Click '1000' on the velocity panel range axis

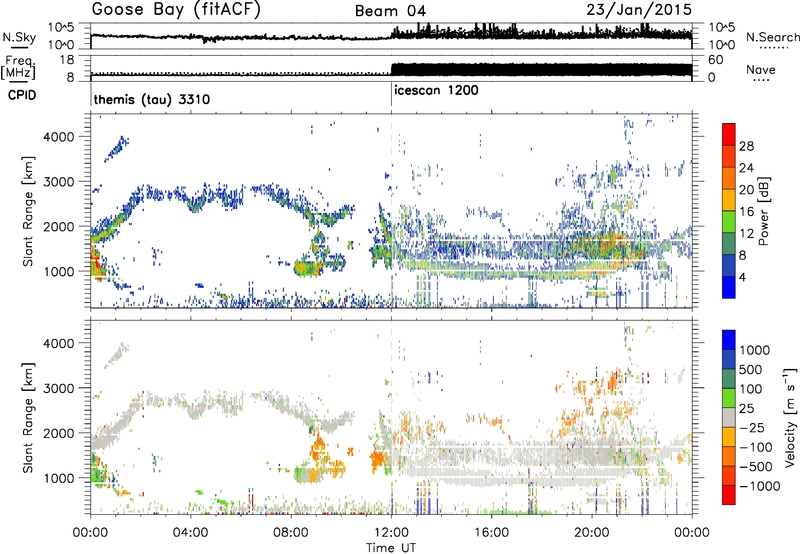point(59,478)
